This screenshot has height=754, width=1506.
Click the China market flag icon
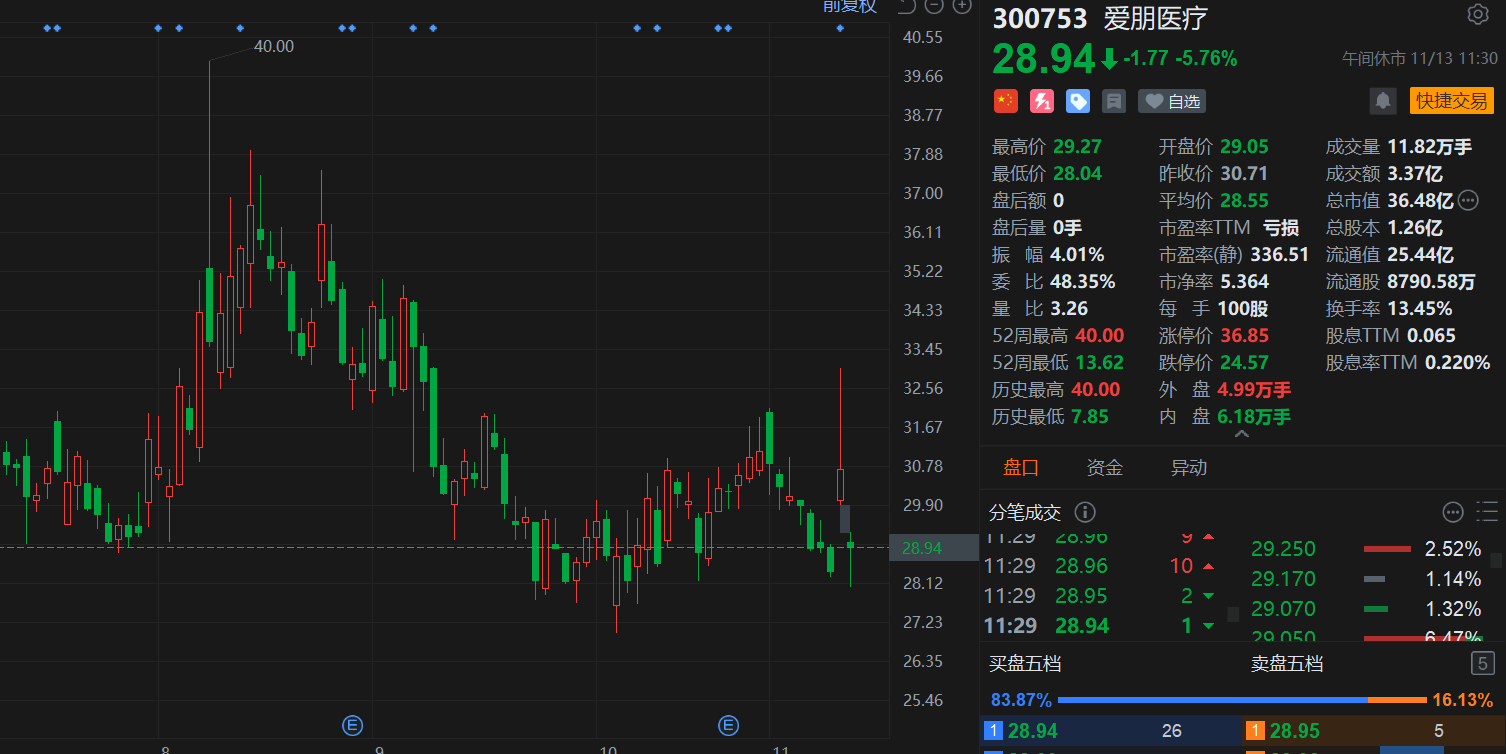tap(1005, 101)
